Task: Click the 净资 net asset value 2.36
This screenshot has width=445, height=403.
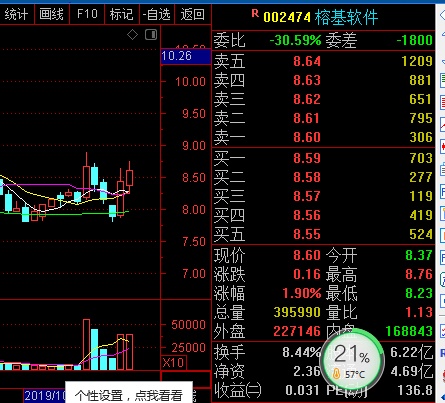Action: tap(307, 371)
